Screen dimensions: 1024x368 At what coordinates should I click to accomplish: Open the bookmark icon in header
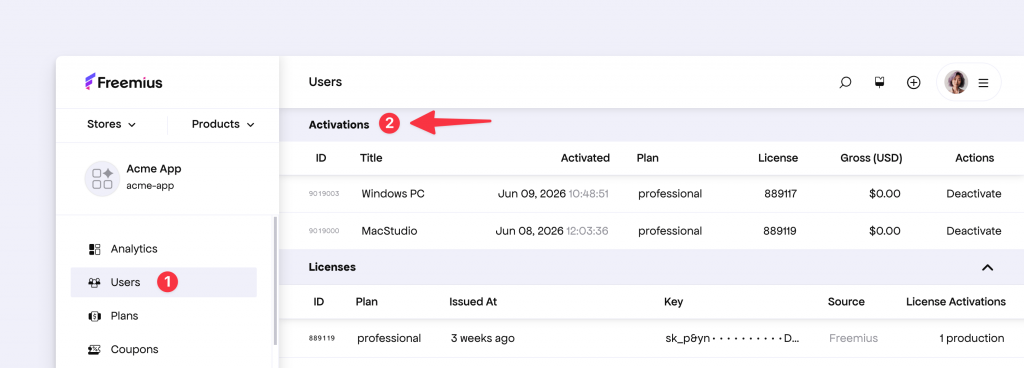coord(879,82)
